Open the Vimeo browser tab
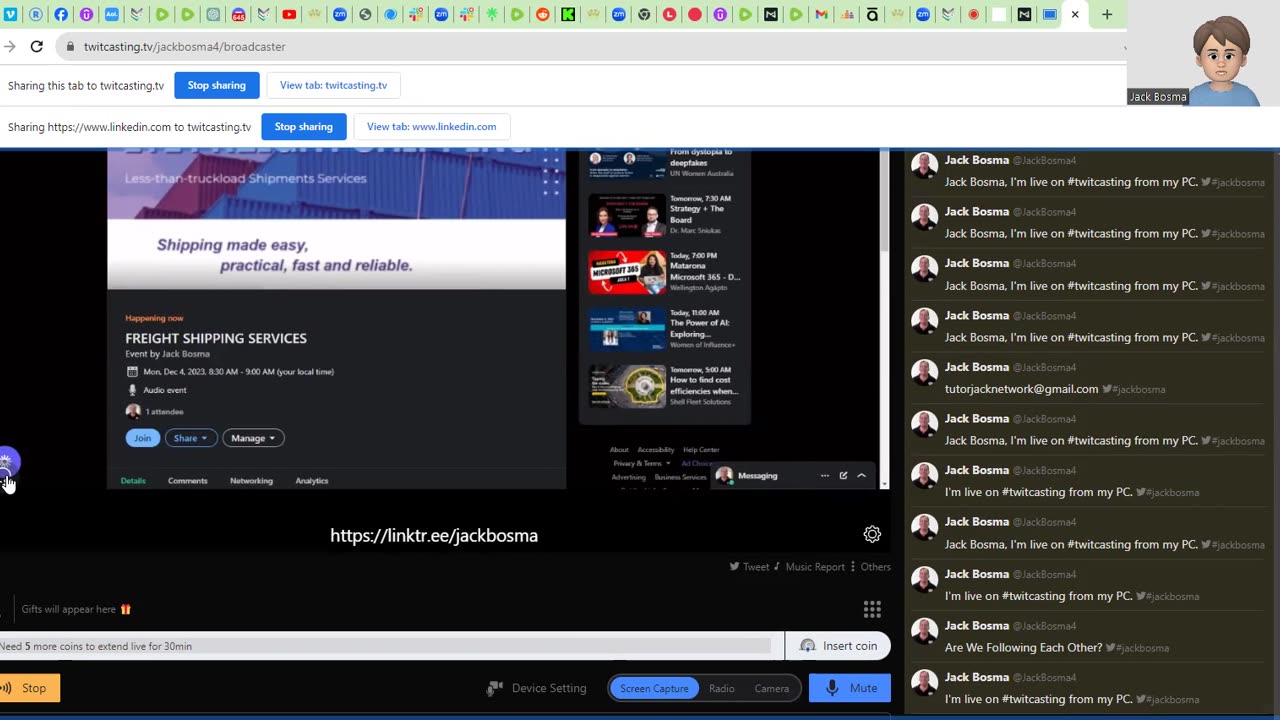Viewport: 1280px width, 720px height. point(10,15)
